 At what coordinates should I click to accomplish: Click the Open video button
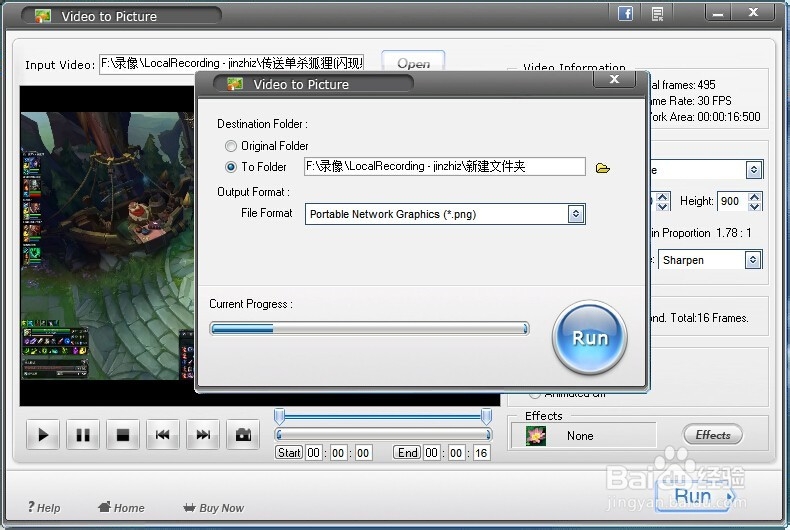[413, 63]
